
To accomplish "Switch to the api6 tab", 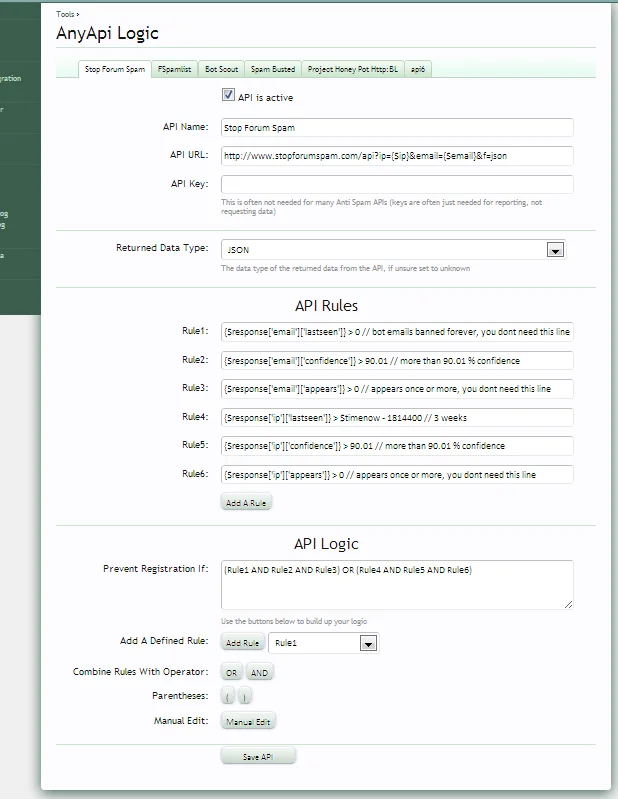I will pos(418,69).
